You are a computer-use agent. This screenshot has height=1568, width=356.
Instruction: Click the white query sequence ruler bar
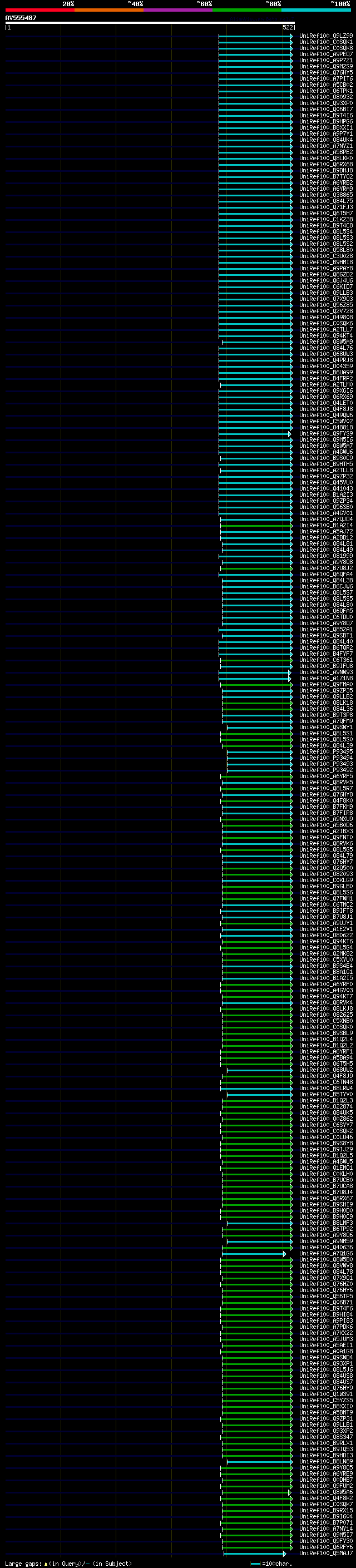(150, 23)
